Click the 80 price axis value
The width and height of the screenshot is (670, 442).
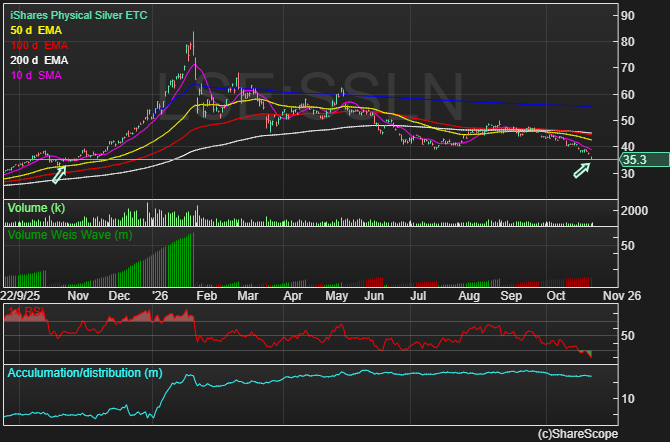click(628, 42)
